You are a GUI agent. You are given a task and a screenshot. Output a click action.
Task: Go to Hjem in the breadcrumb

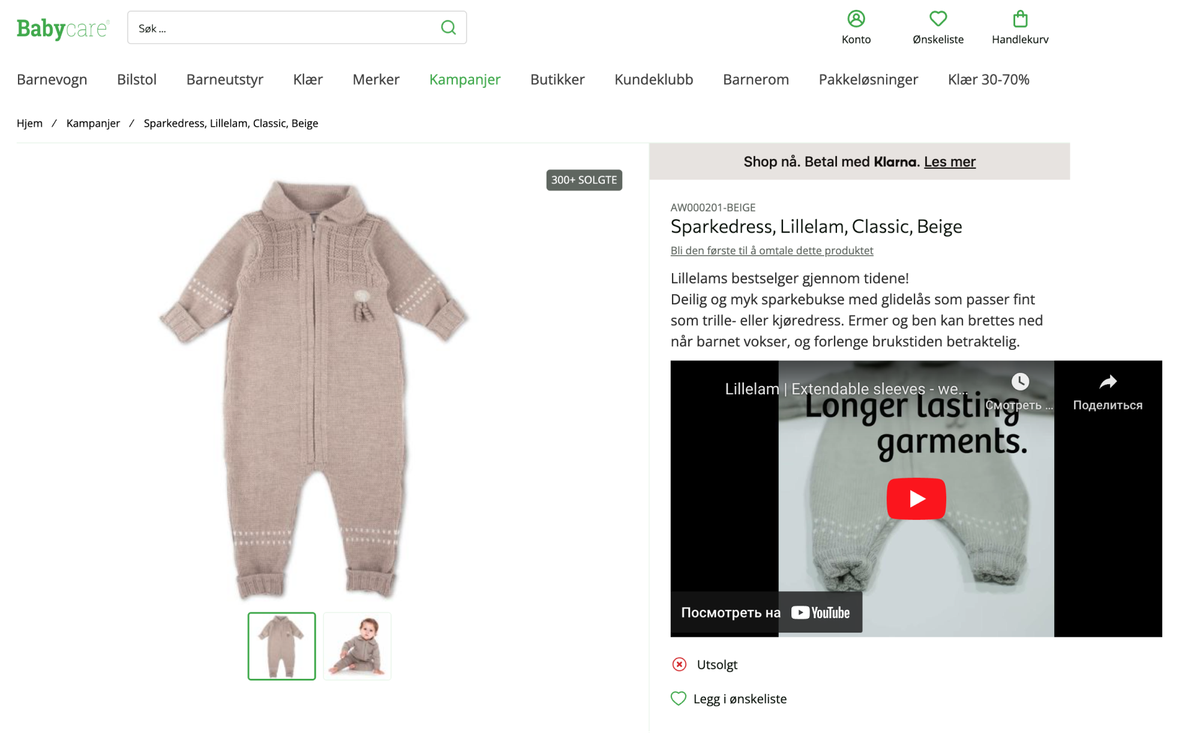[x=30, y=123]
